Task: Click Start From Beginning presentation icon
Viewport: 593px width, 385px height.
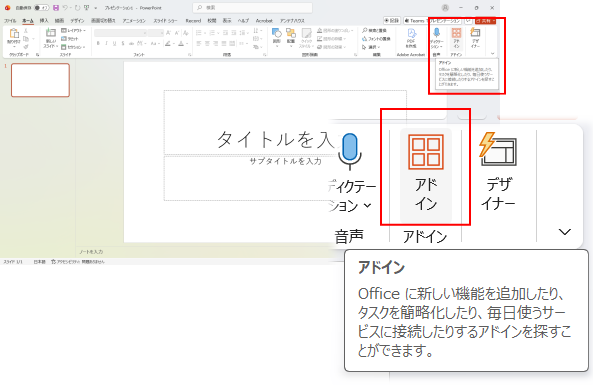Action: pos(86,8)
